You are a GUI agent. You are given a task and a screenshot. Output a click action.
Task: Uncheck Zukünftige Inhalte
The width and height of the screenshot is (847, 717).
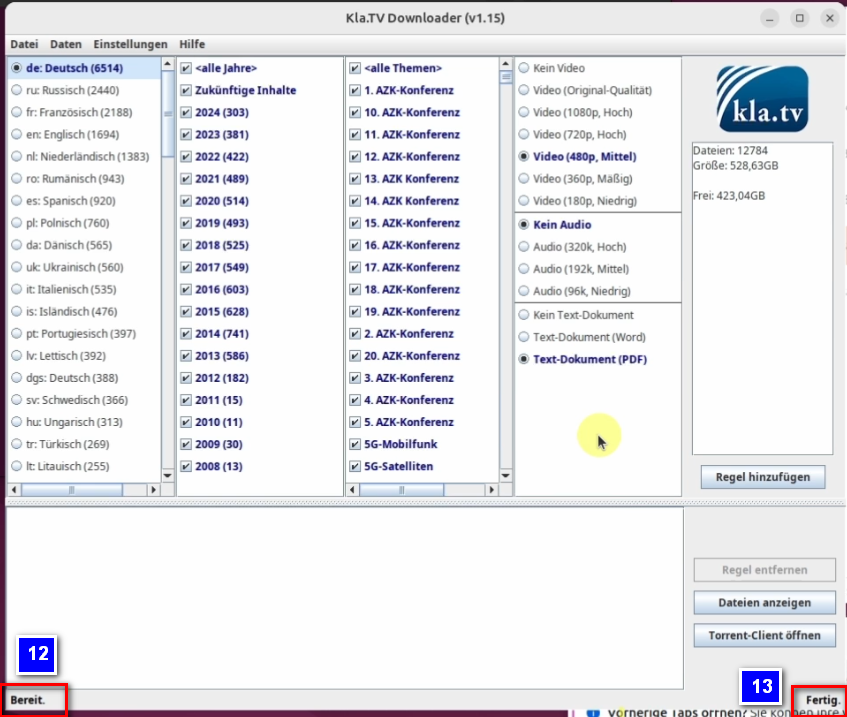point(186,90)
